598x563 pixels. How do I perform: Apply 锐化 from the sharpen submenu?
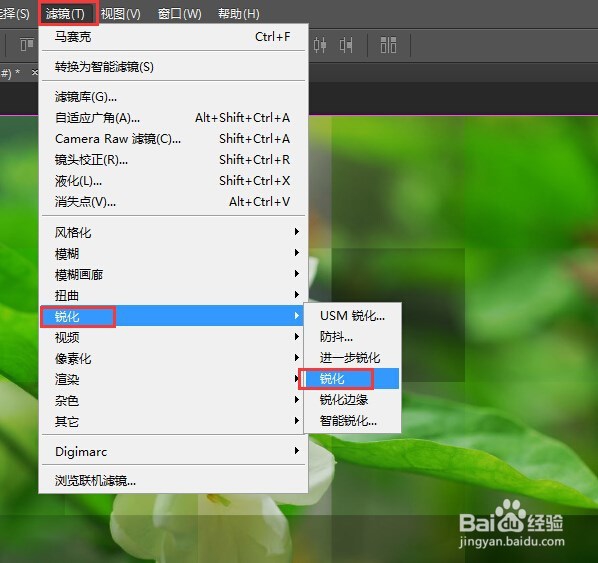point(352,379)
